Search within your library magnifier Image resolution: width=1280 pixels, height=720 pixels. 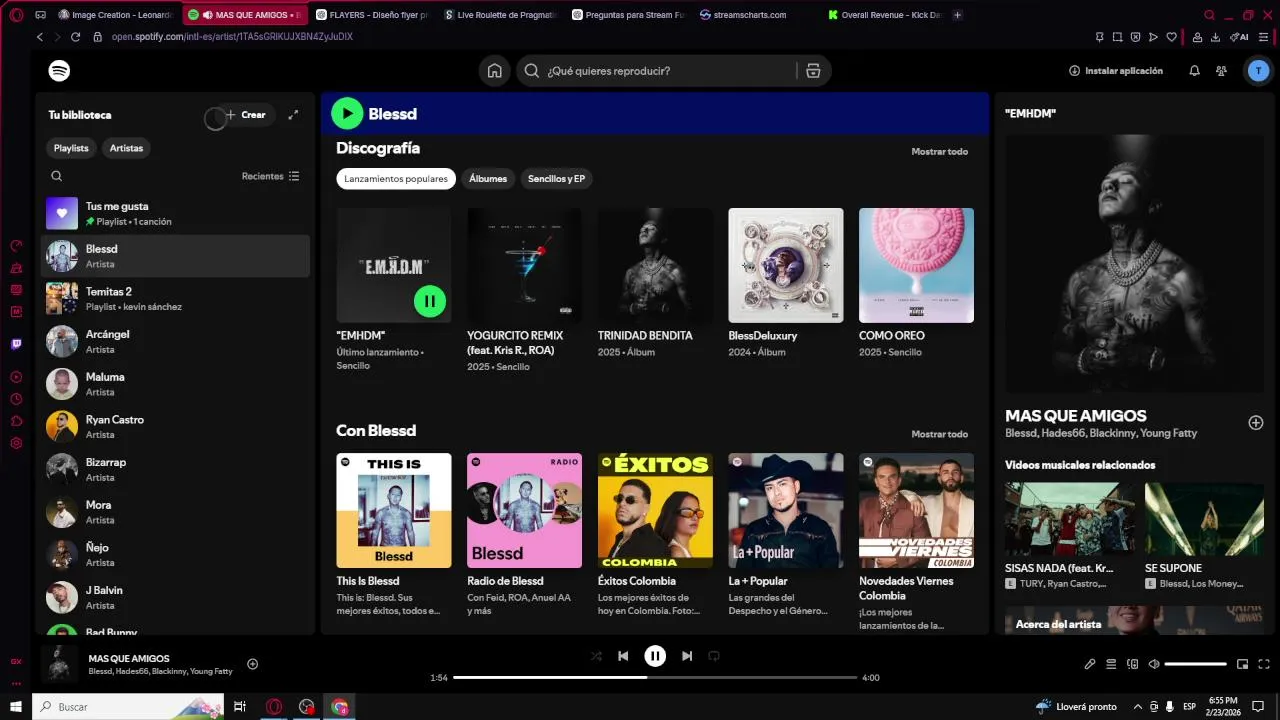point(57,176)
